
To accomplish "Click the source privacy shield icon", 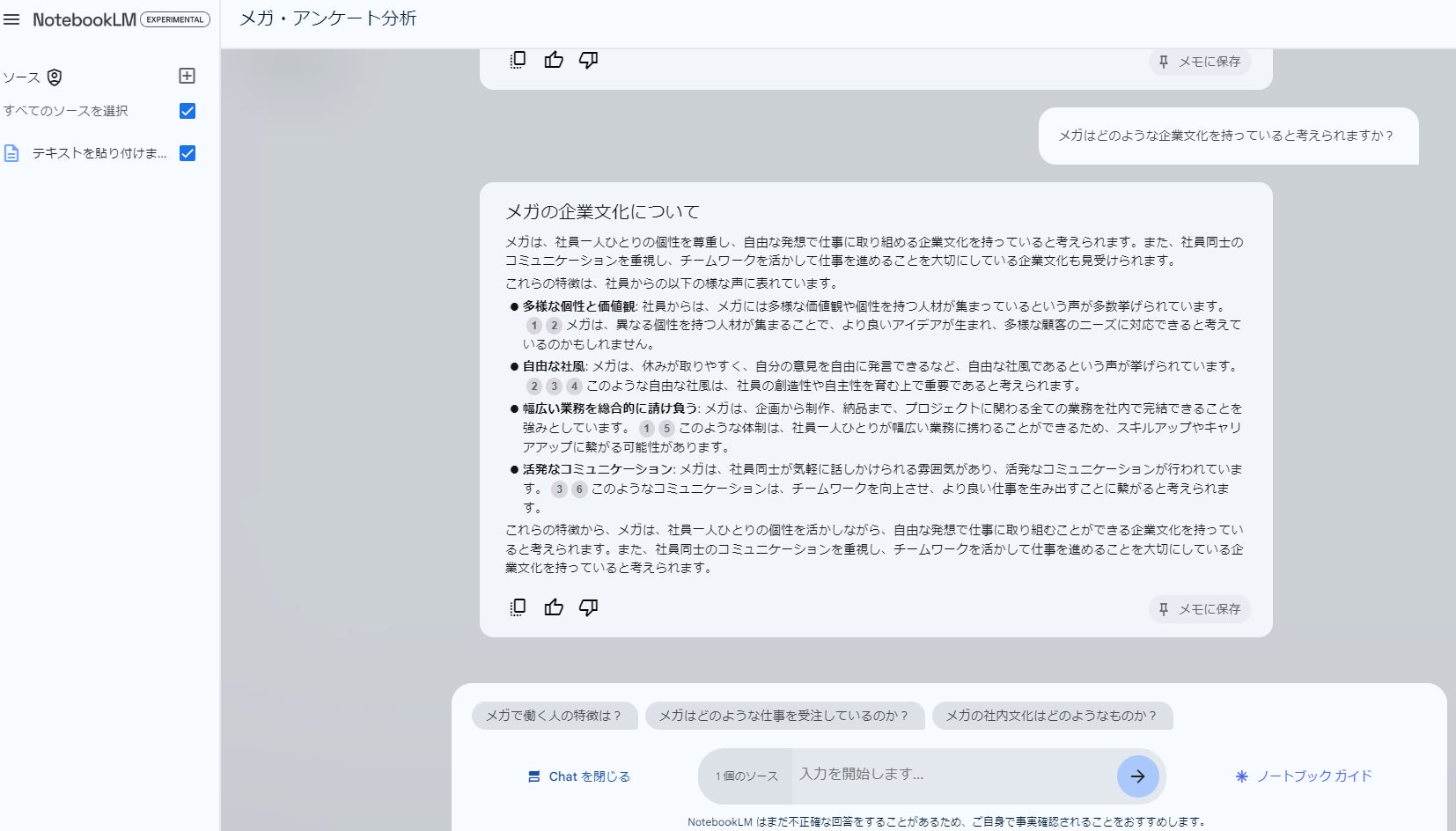I will pos(55,77).
